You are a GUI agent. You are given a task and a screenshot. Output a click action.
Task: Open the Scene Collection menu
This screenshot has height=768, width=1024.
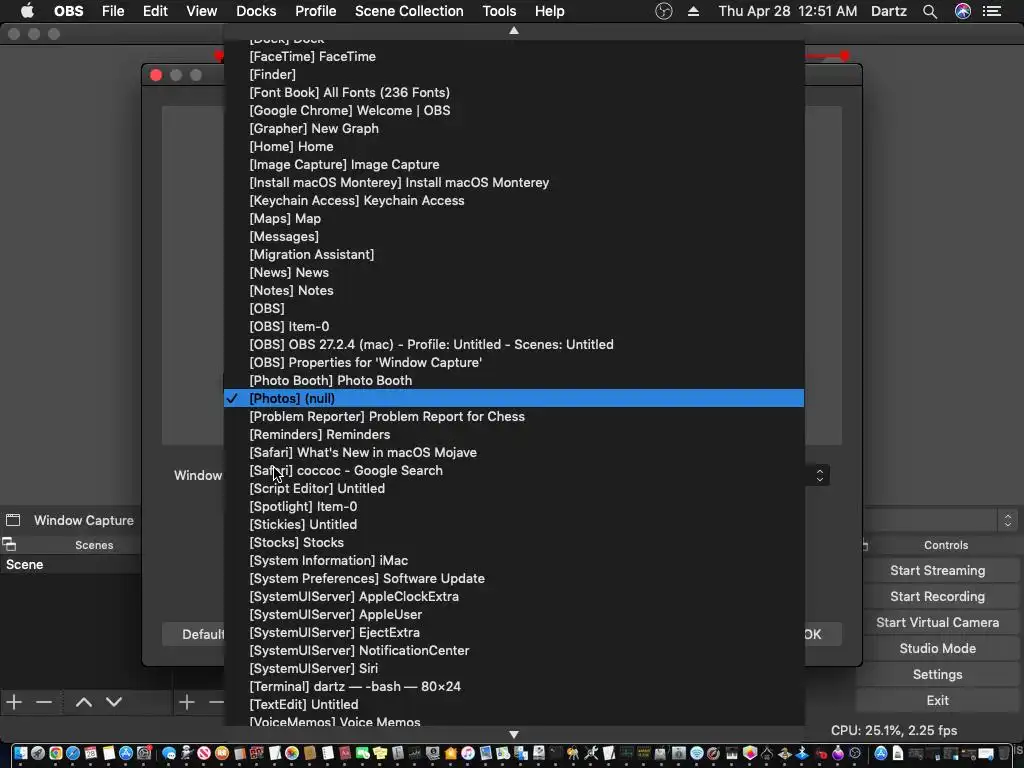pyautogui.click(x=409, y=11)
